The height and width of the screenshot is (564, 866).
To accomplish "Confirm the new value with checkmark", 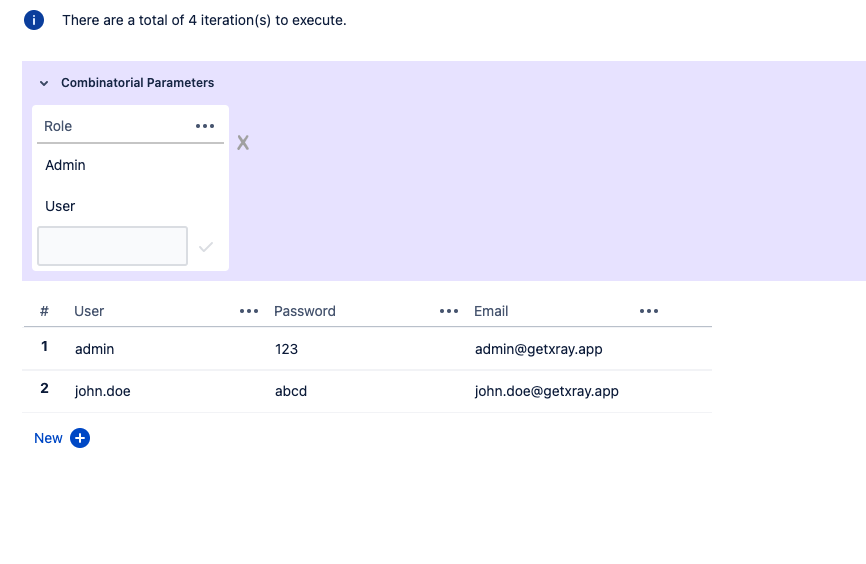I will (206, 247).
